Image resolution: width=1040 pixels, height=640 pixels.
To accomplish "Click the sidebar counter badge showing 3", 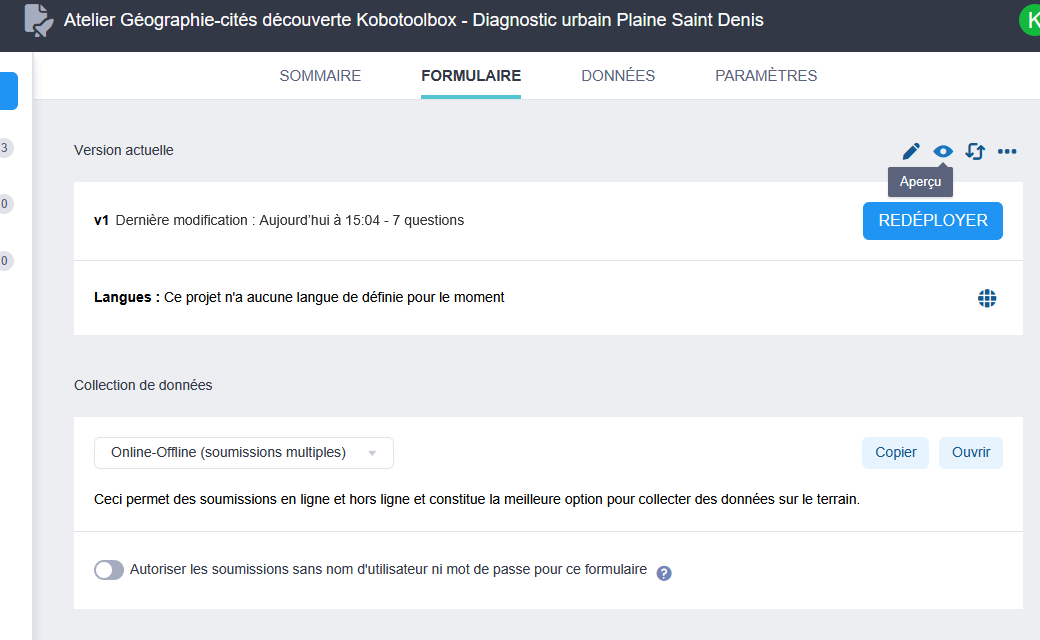I will pos(5,148).
